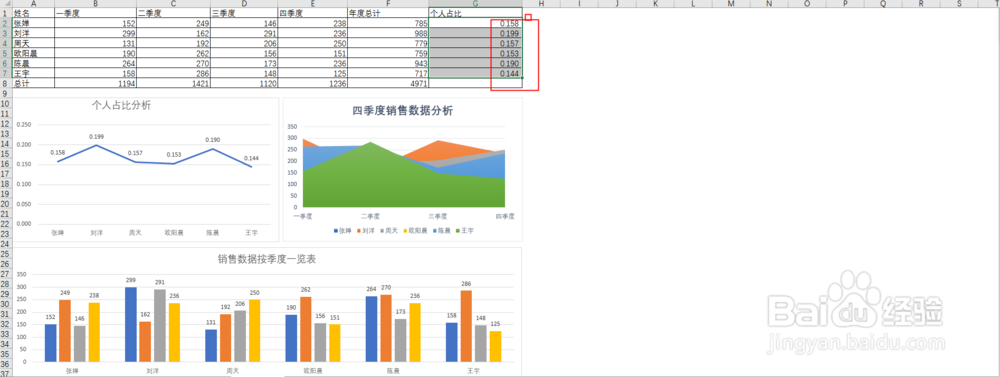Click the 三季度 header cell in row 1
1000x377 pixels.
point(244,13)
